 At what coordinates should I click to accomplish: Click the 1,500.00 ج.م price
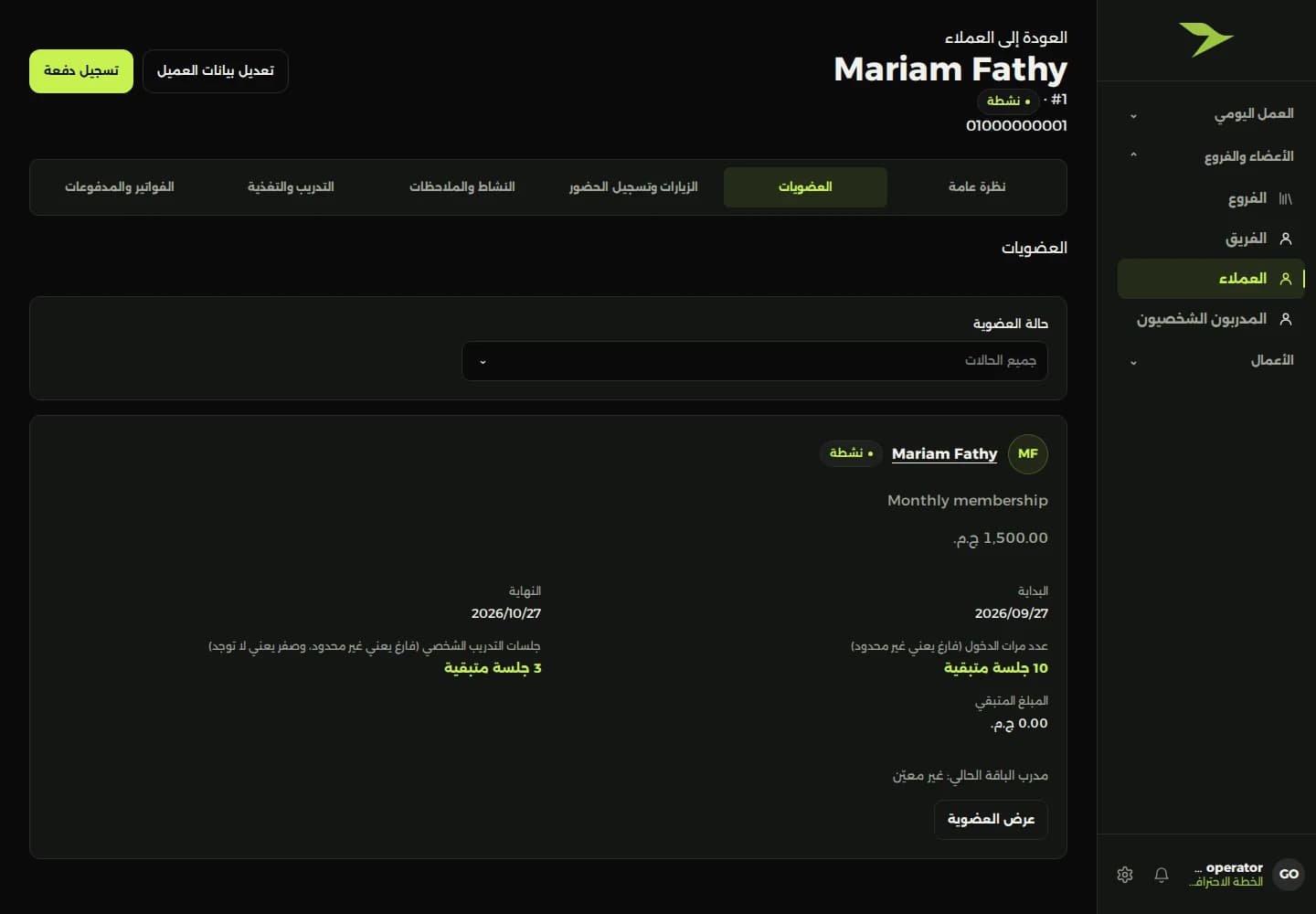point(1001,538)
